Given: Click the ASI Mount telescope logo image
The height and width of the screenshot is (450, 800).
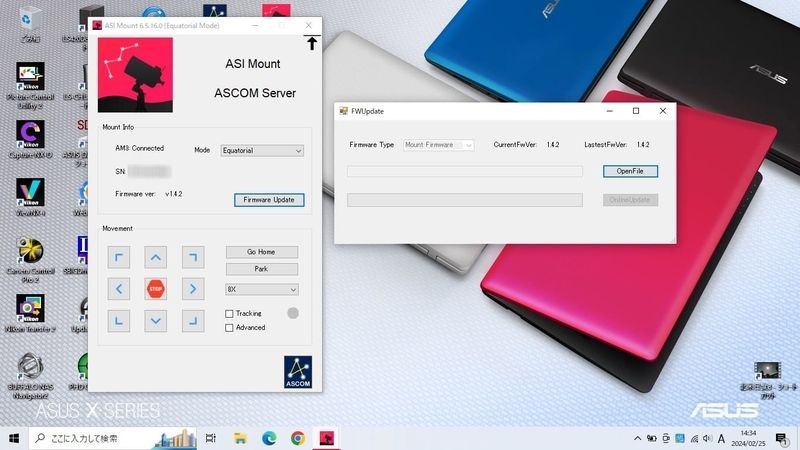Looking at the screenshot, I should pyautogui.click(x=135, y=75).
